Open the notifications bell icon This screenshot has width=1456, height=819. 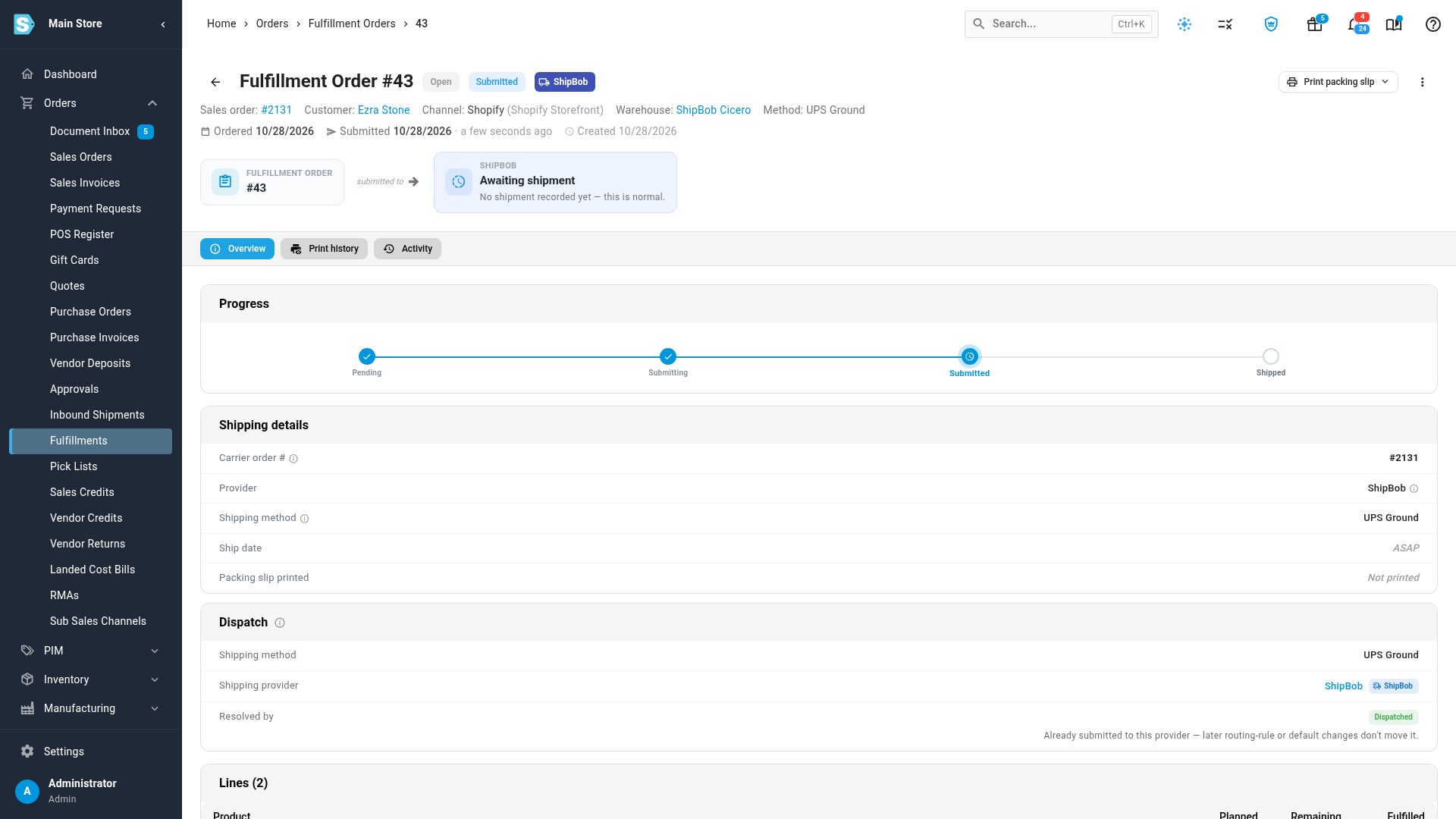pos(1354,24)
